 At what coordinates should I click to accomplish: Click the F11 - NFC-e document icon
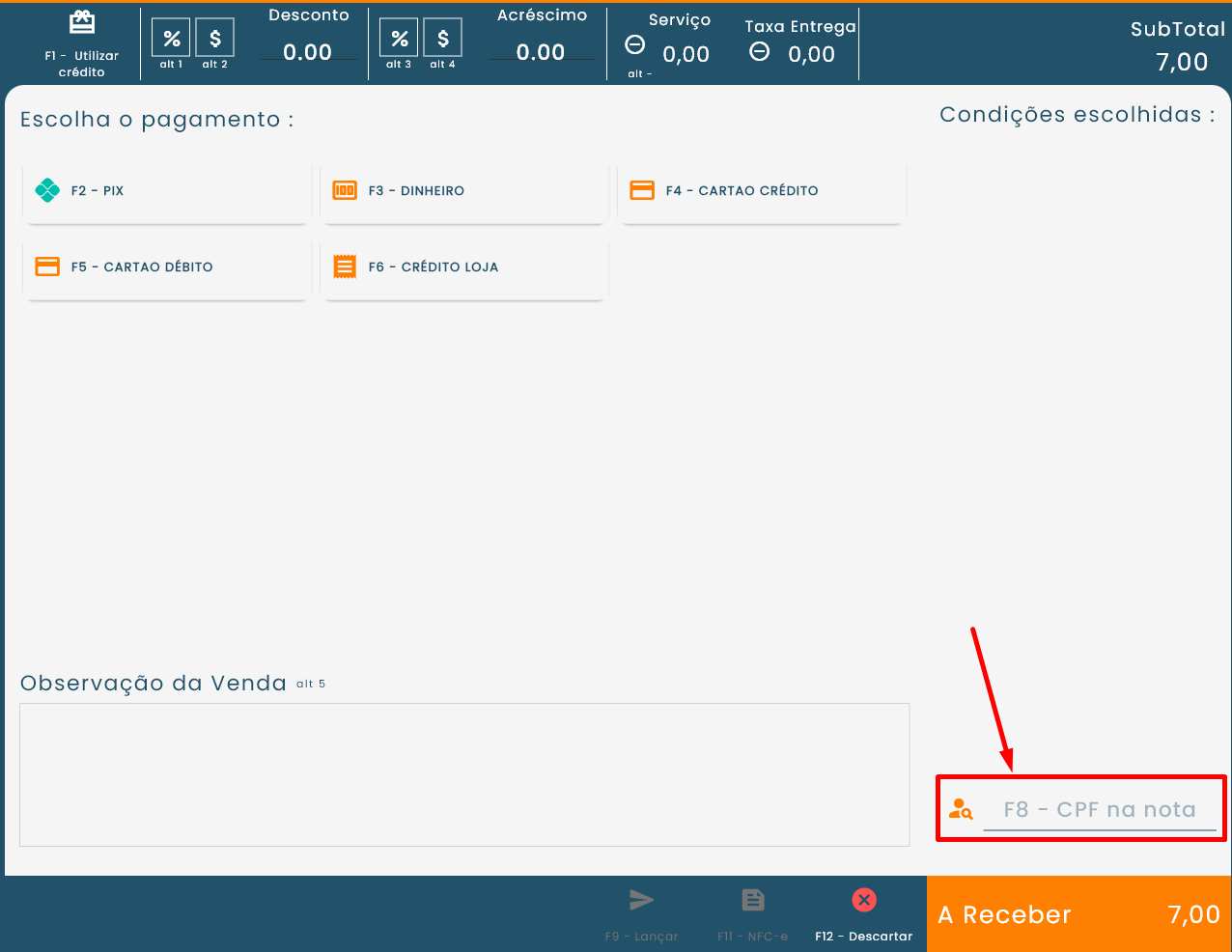[x=753, y=900]
